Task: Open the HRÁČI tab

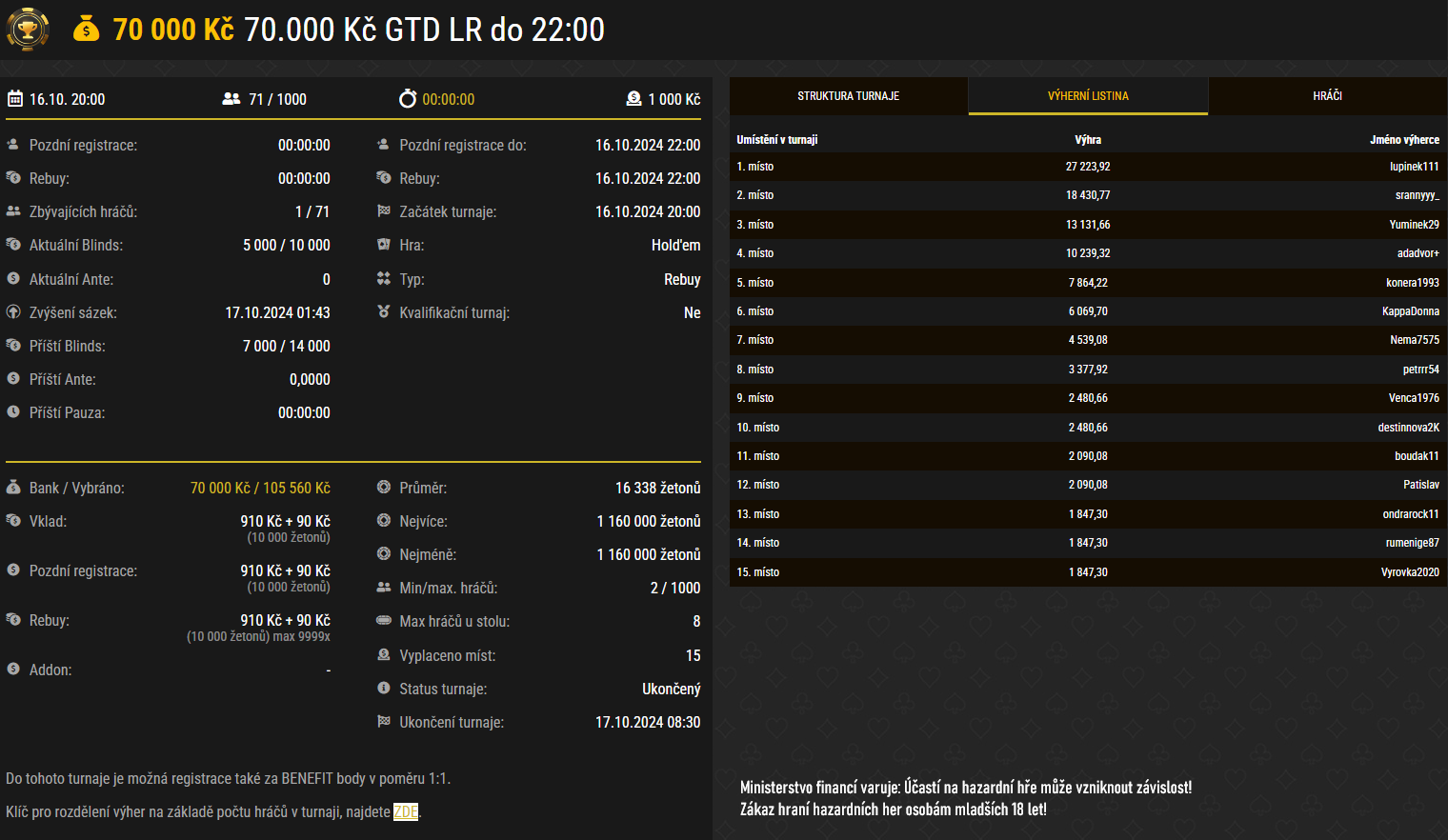Action: (x=1327, y=96)
